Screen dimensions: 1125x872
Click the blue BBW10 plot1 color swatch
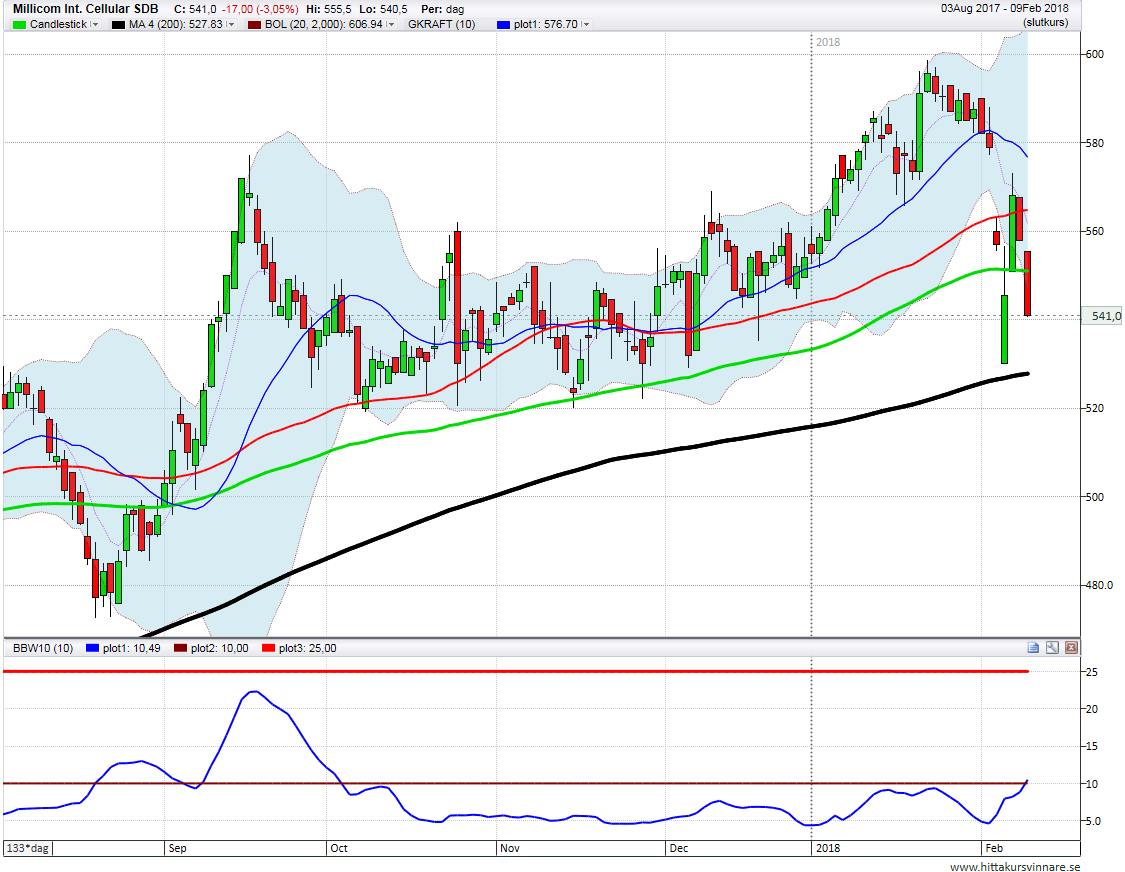point(92,648)
